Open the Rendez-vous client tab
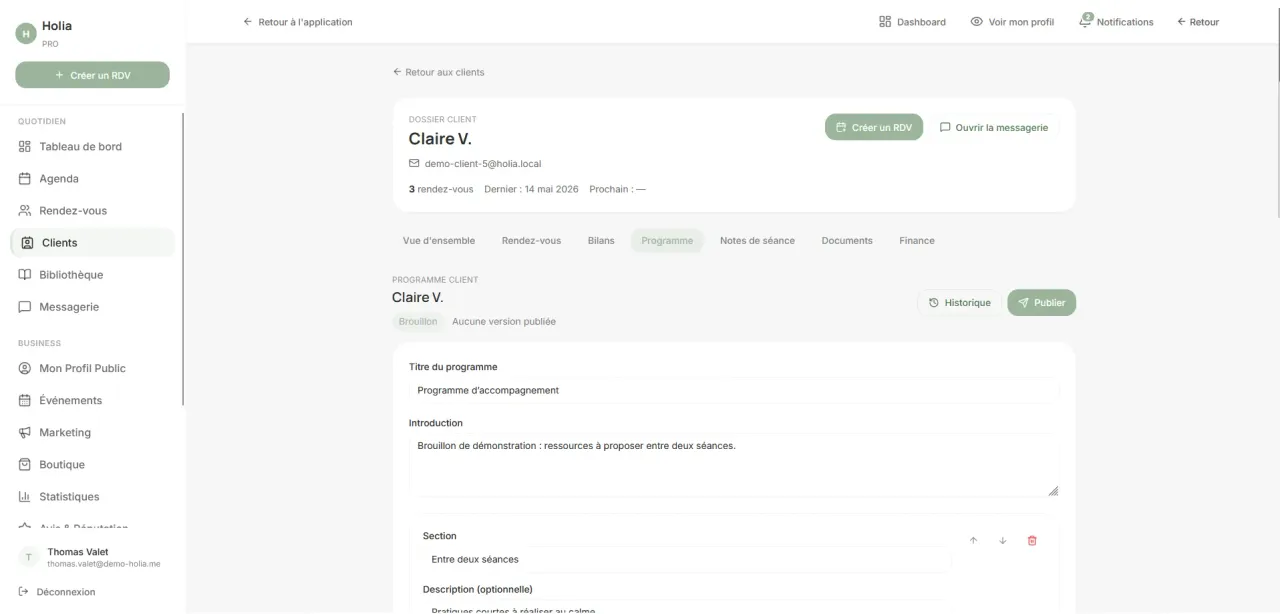The image size is (1280, 614). click(531, 241)
